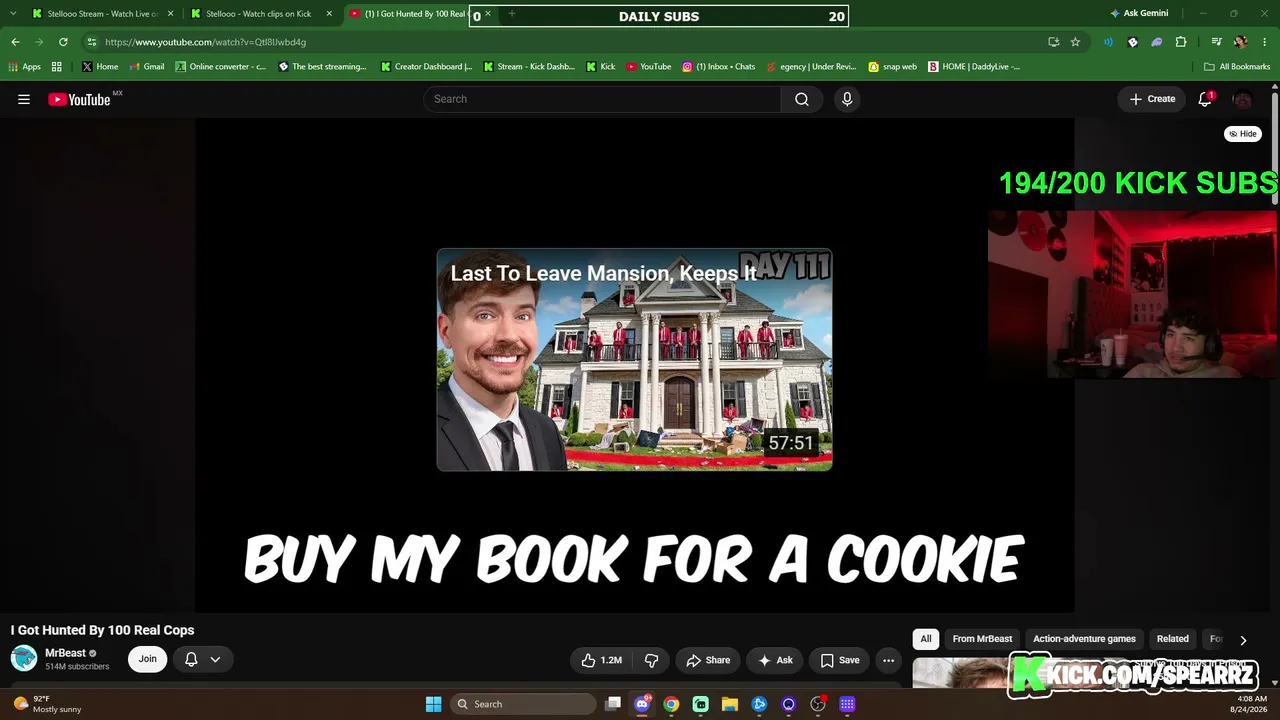
Task: Open the Apps bookmark shortcut
Action: (x=24, y=67)
